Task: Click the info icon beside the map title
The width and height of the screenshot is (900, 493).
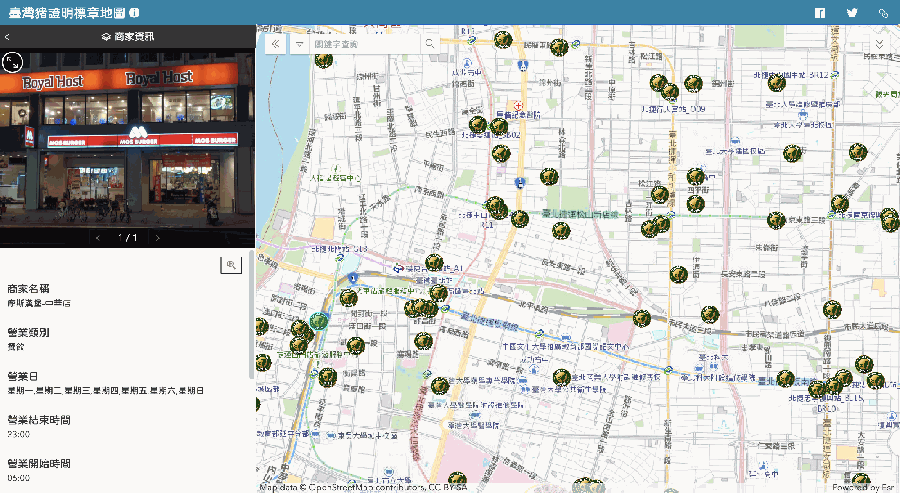Action: [134, 13]
